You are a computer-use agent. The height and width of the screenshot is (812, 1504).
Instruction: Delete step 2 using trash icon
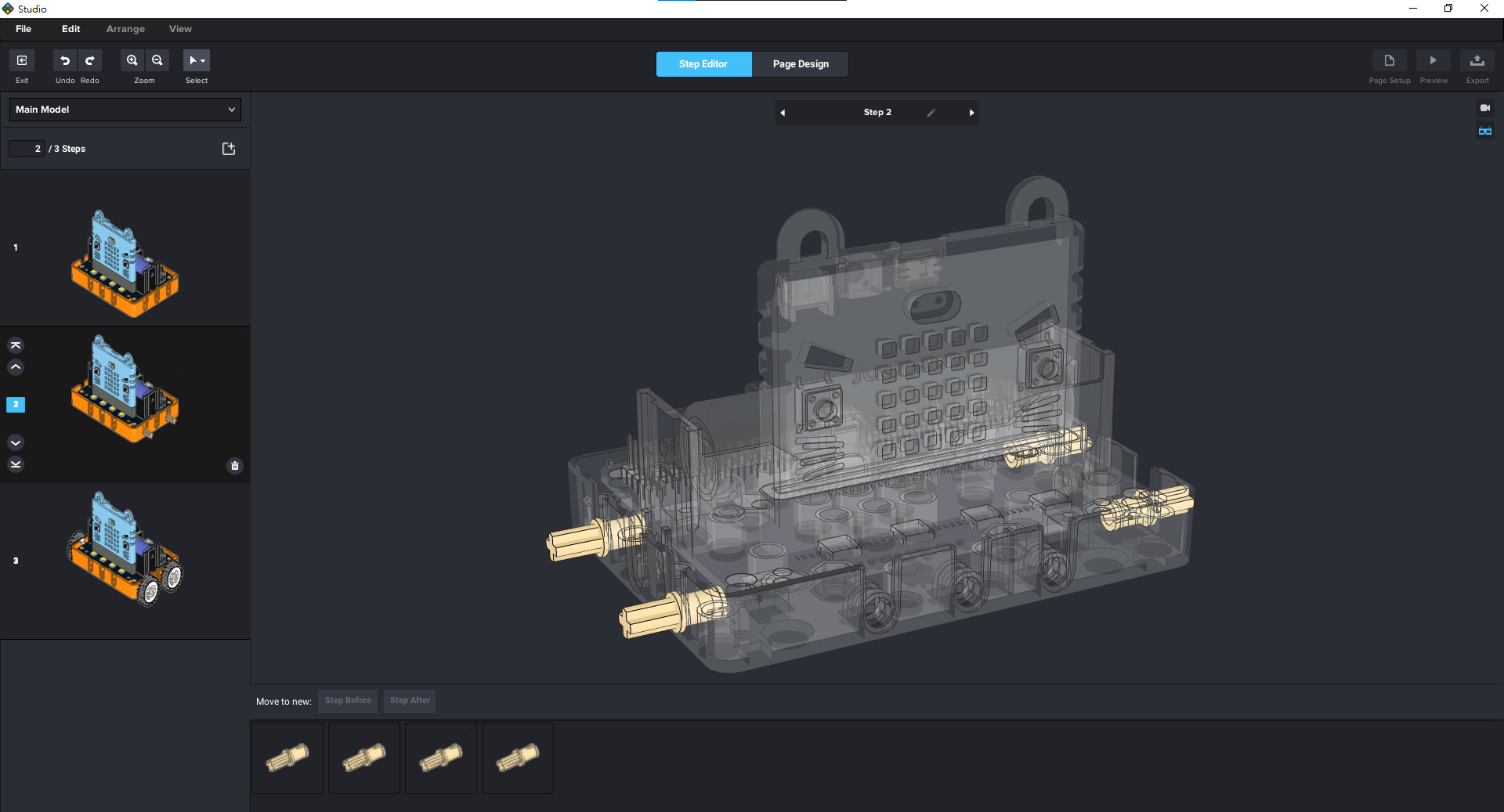point(234,466)
